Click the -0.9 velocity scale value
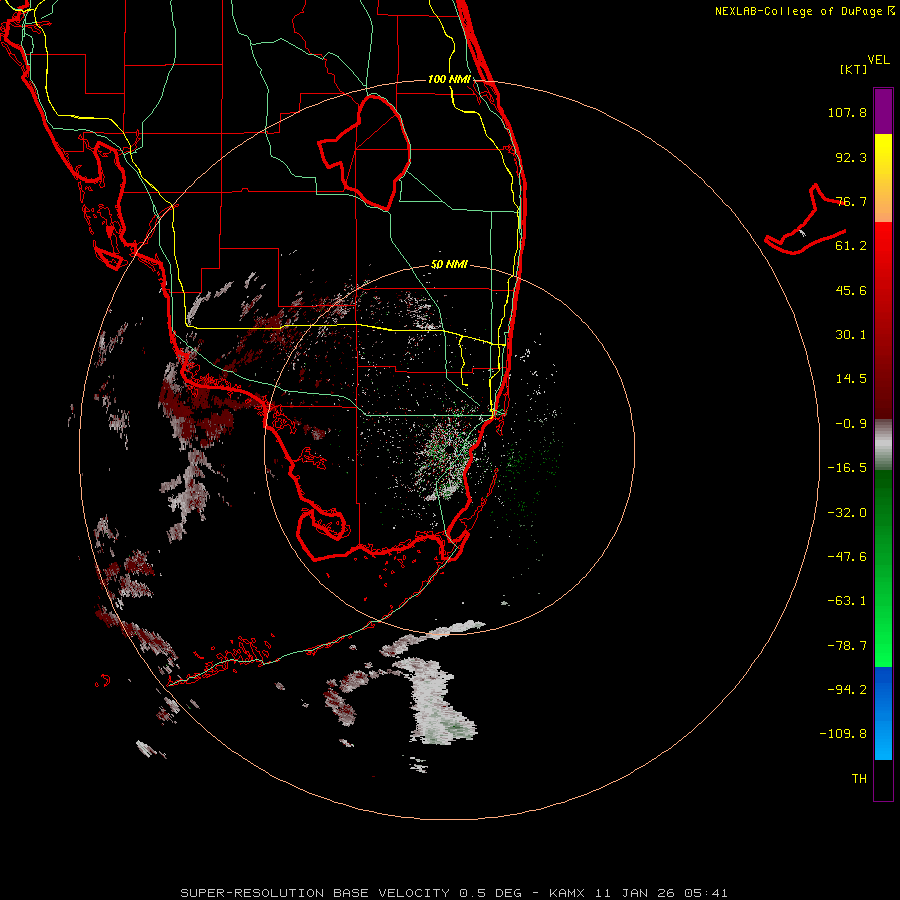The width and height of the screenshot is (900, 900). coord(851,424)
